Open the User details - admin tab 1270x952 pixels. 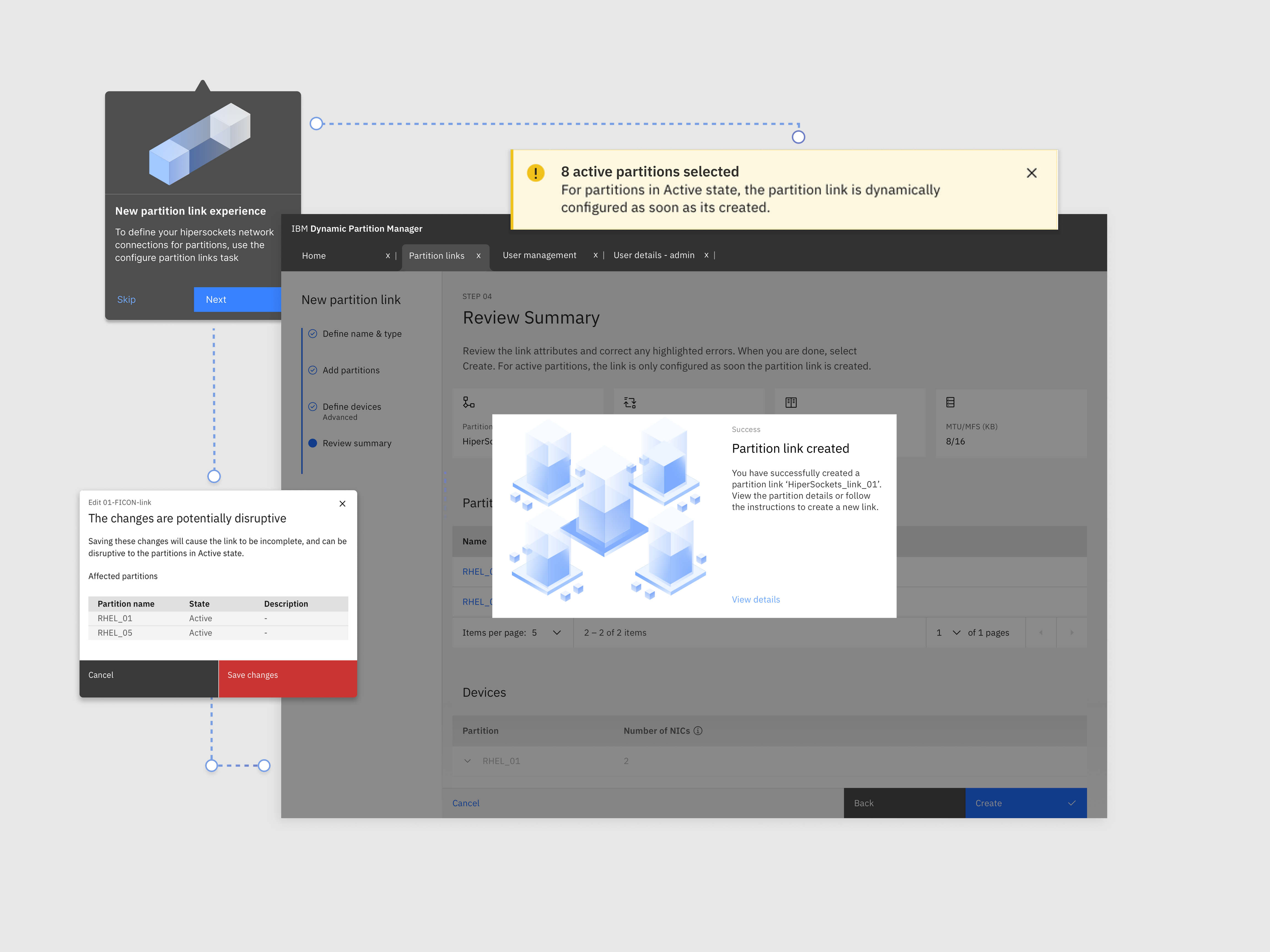tap(653, 255)
